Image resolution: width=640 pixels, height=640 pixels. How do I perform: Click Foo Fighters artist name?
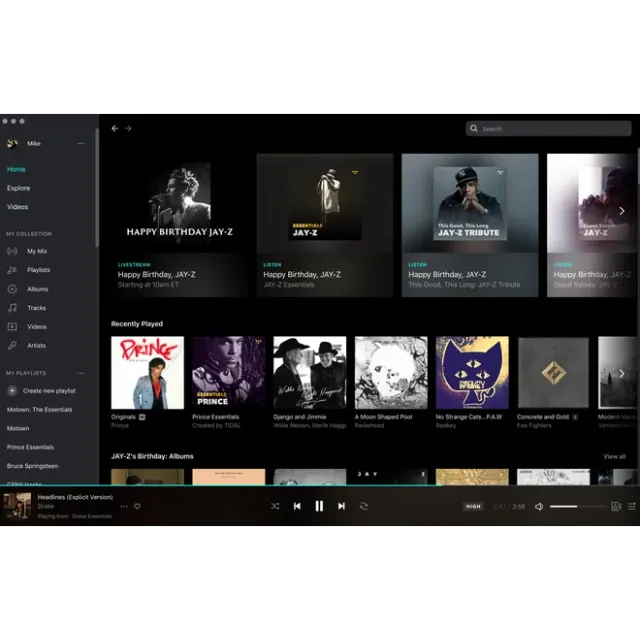click(x=534, y=425)
